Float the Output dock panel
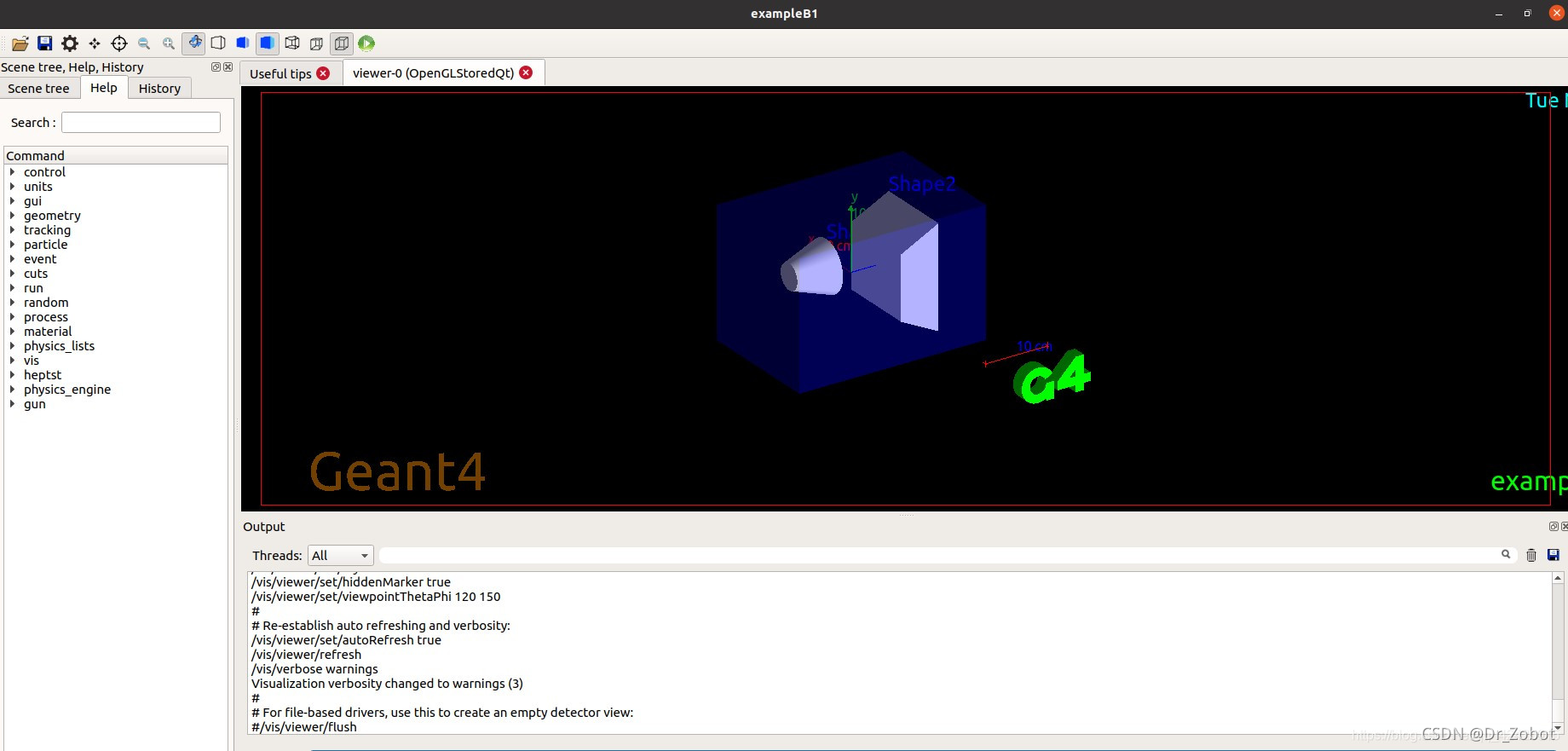This screenshot has height=751, width=1568. pyautogui.click(x=1554, y=526)
